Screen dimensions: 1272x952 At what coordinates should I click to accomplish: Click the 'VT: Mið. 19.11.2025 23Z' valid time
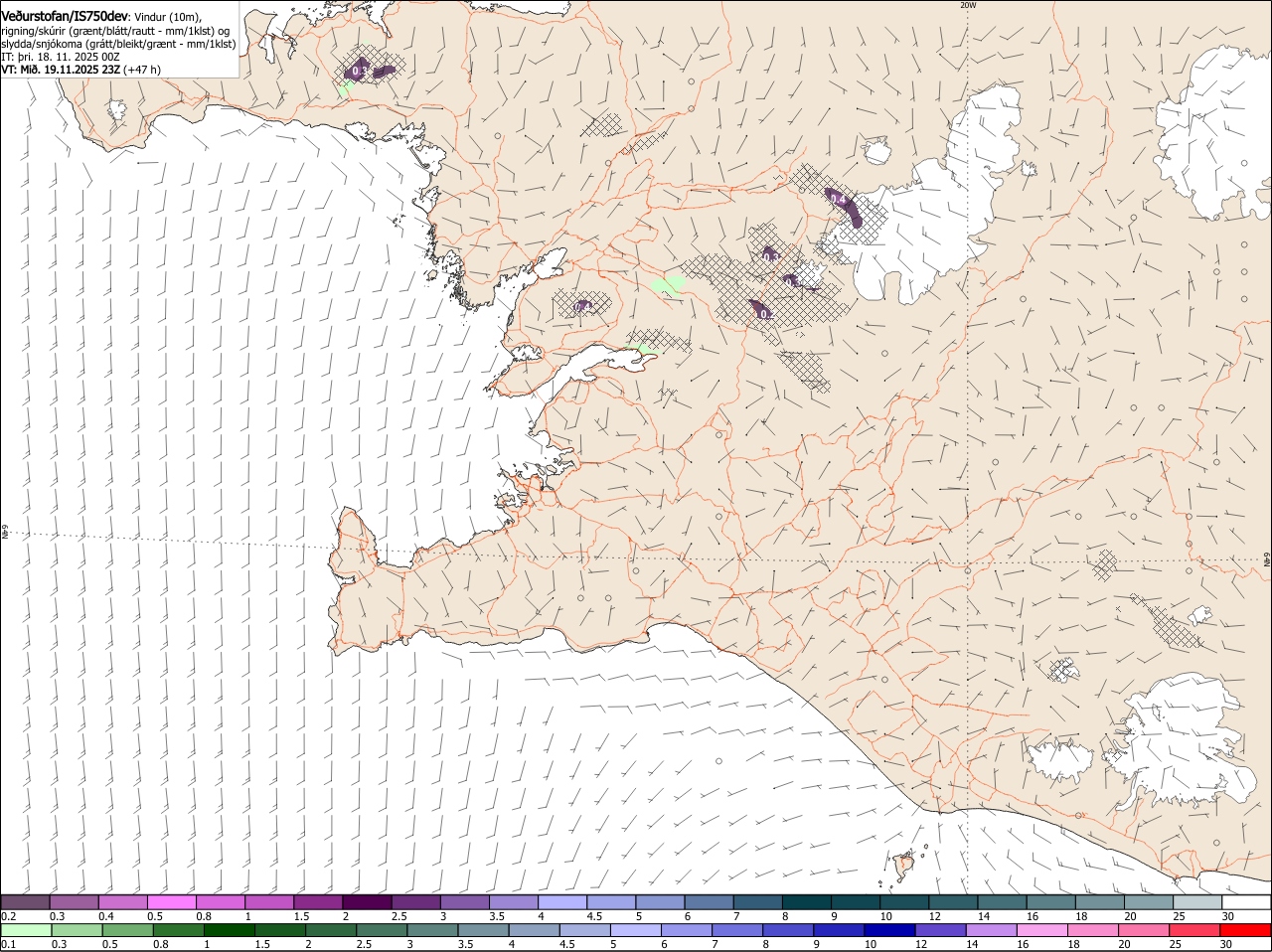tap(61, 70)
